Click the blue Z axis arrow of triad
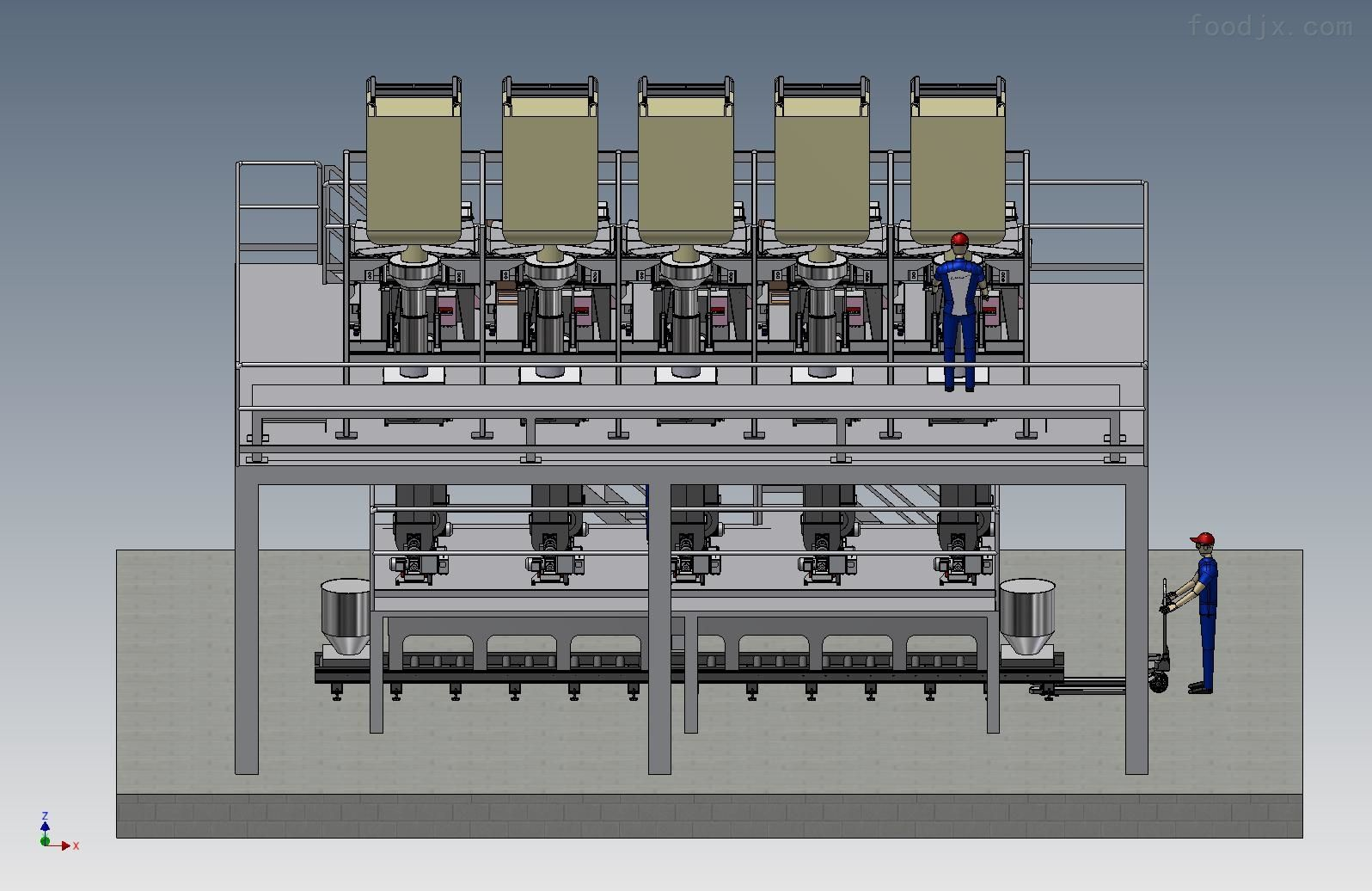The height and width of the screenshot is (891, 1372). 45,826
